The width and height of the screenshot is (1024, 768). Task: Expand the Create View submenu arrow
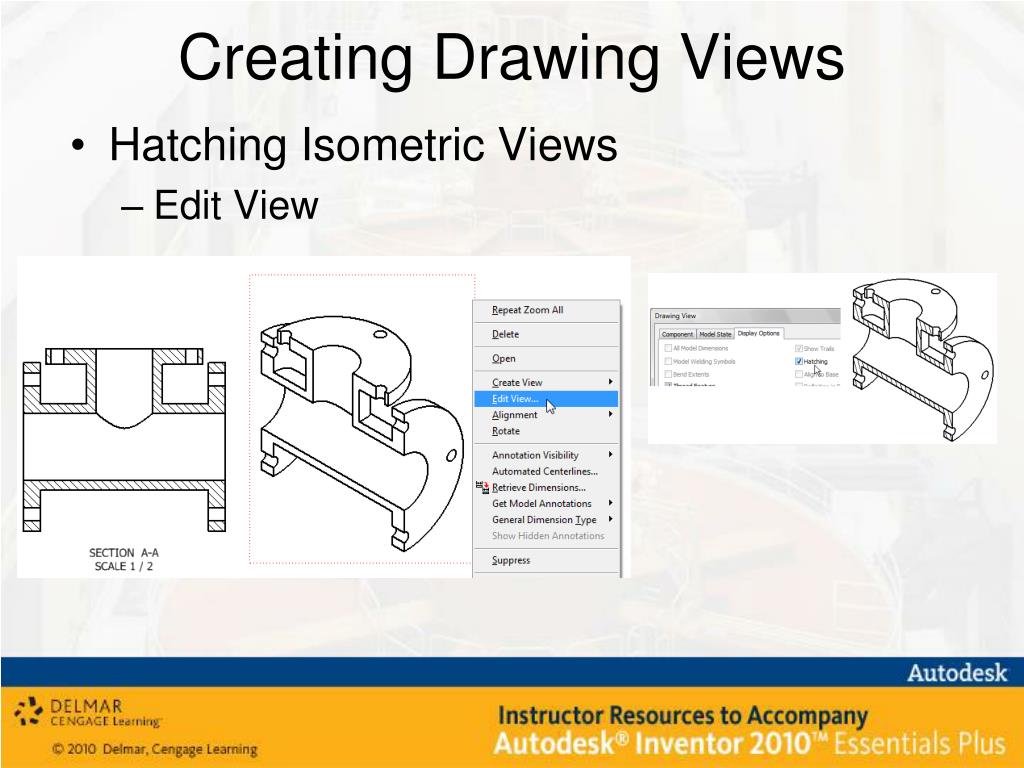pos(611,381)
